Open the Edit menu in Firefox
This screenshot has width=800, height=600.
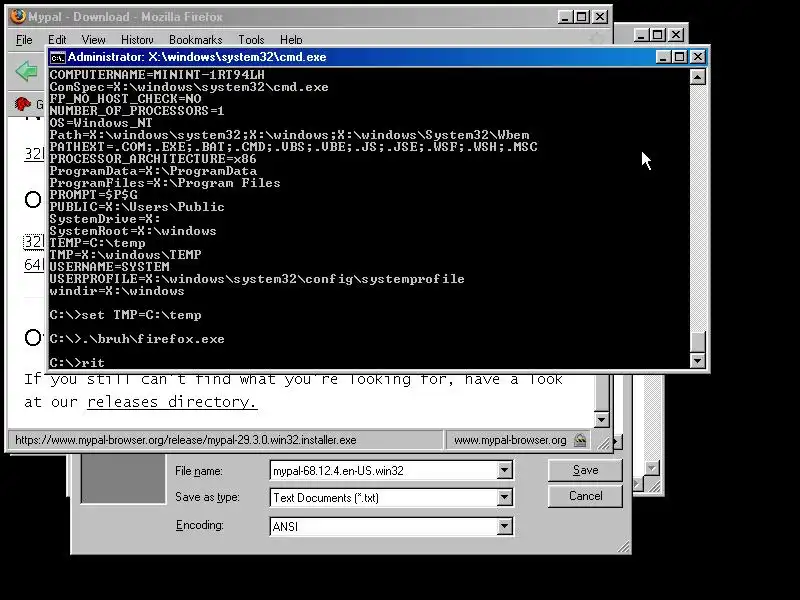(57, 40)
